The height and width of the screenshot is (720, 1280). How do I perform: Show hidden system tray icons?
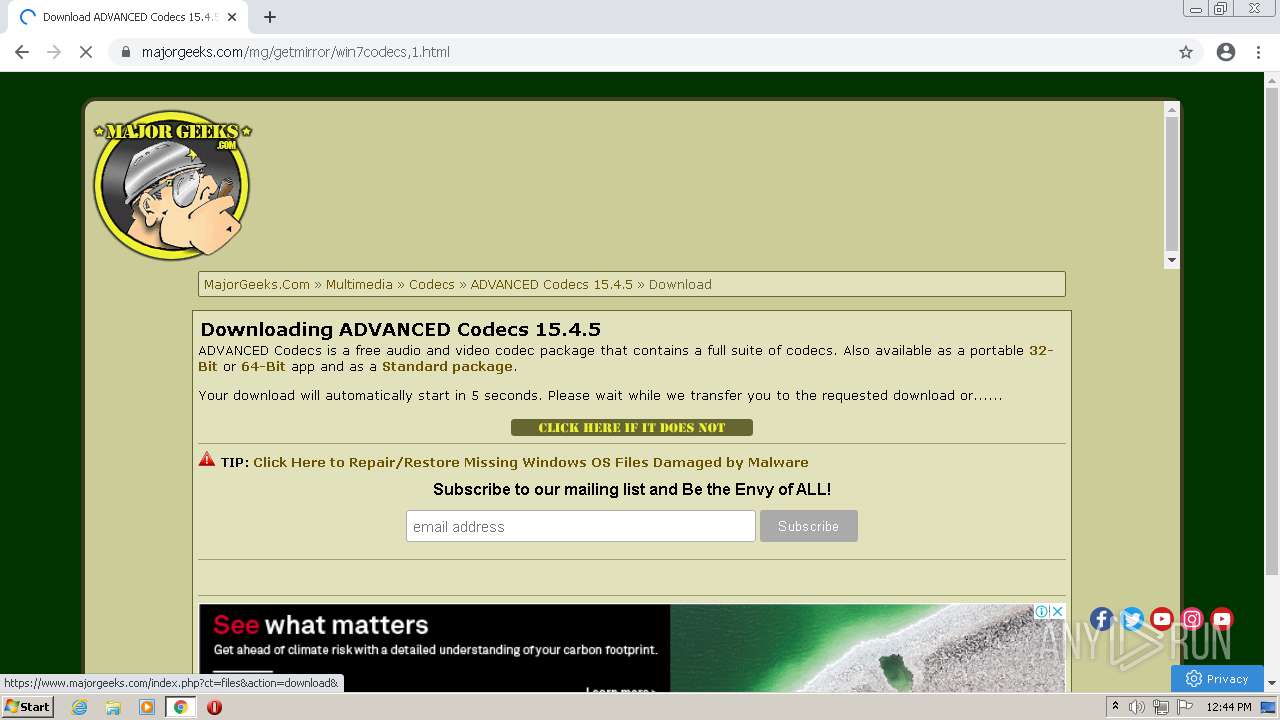click(x=1115, y=707)
